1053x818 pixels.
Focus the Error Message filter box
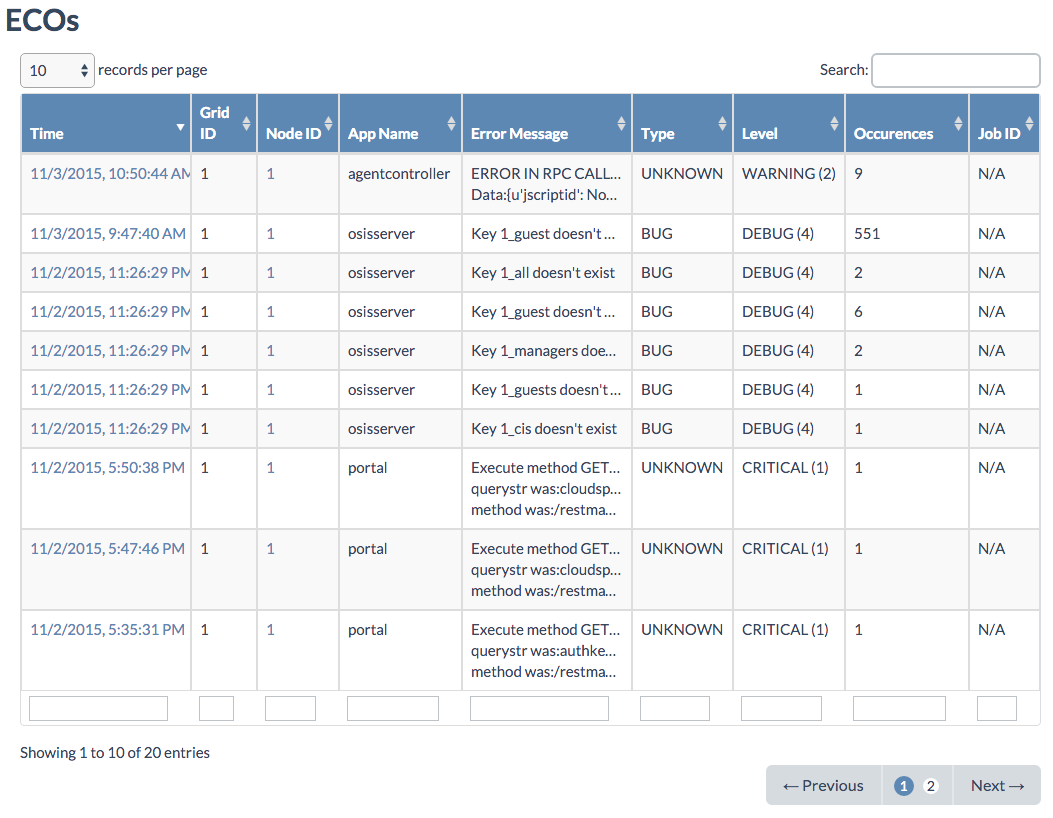[539, 709]
